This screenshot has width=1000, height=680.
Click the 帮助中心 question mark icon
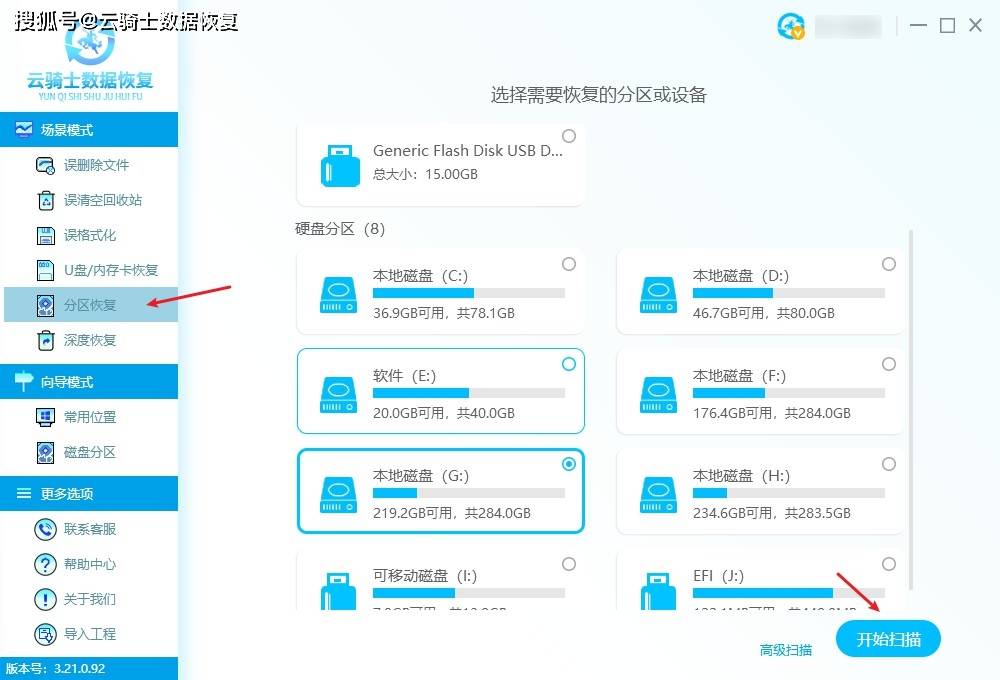point(45,564)
